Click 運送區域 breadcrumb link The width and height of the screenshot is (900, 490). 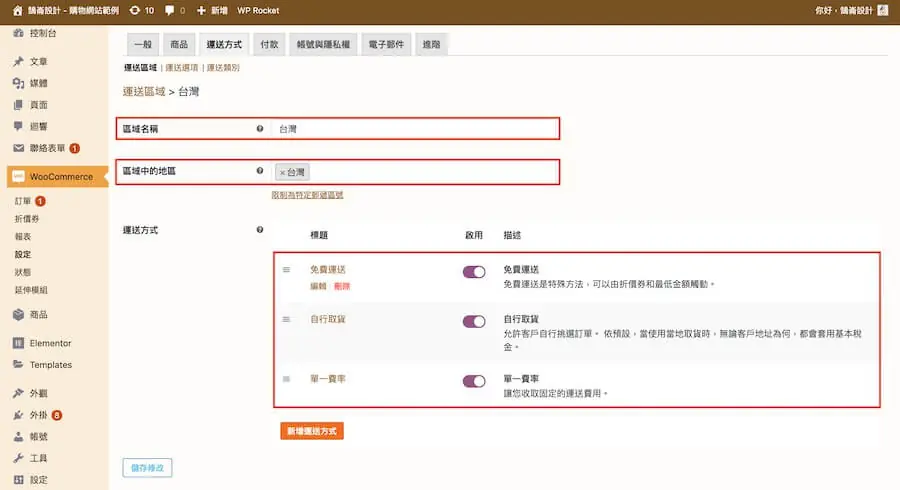pyautogui.click(x=144, y=91)
